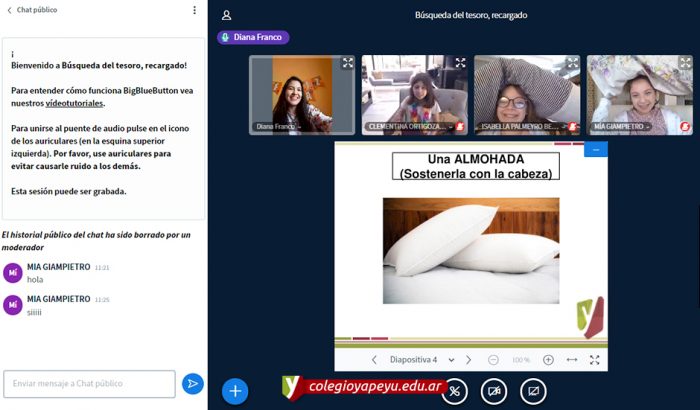This screenshot has height=410, width=700.
Task: Zoom out of the presentation
Action: [493, 359]
